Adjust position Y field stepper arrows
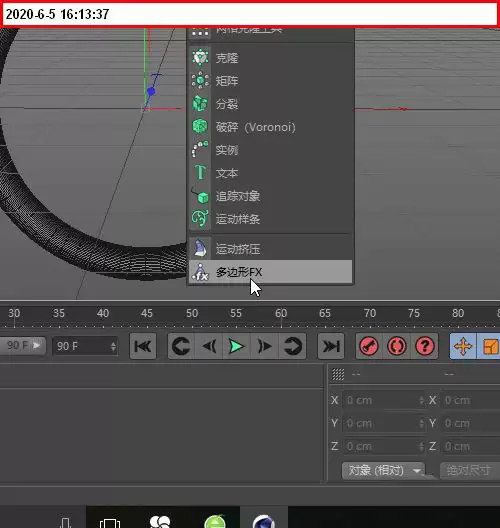The height and width of the screenshot is (528, 500). 421,423
